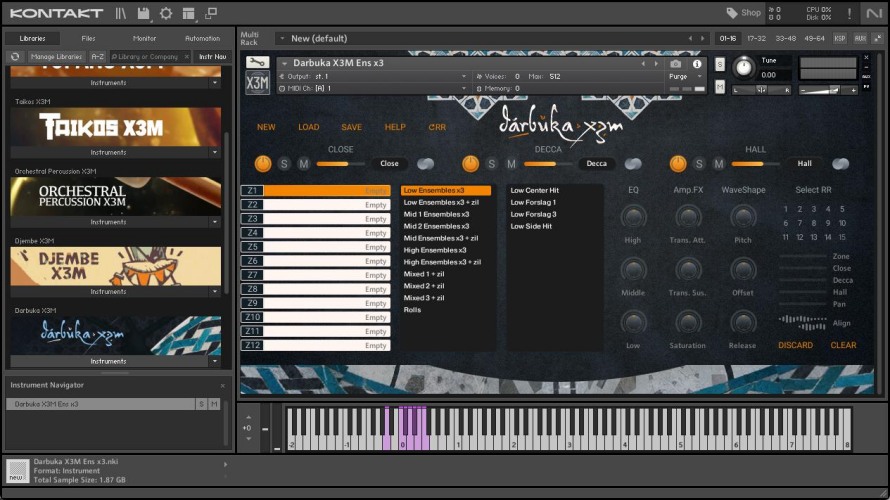The width and height of the screenshot is (890, 500).
Task: Click the LOAD button
Action: (x=308, y=127)
